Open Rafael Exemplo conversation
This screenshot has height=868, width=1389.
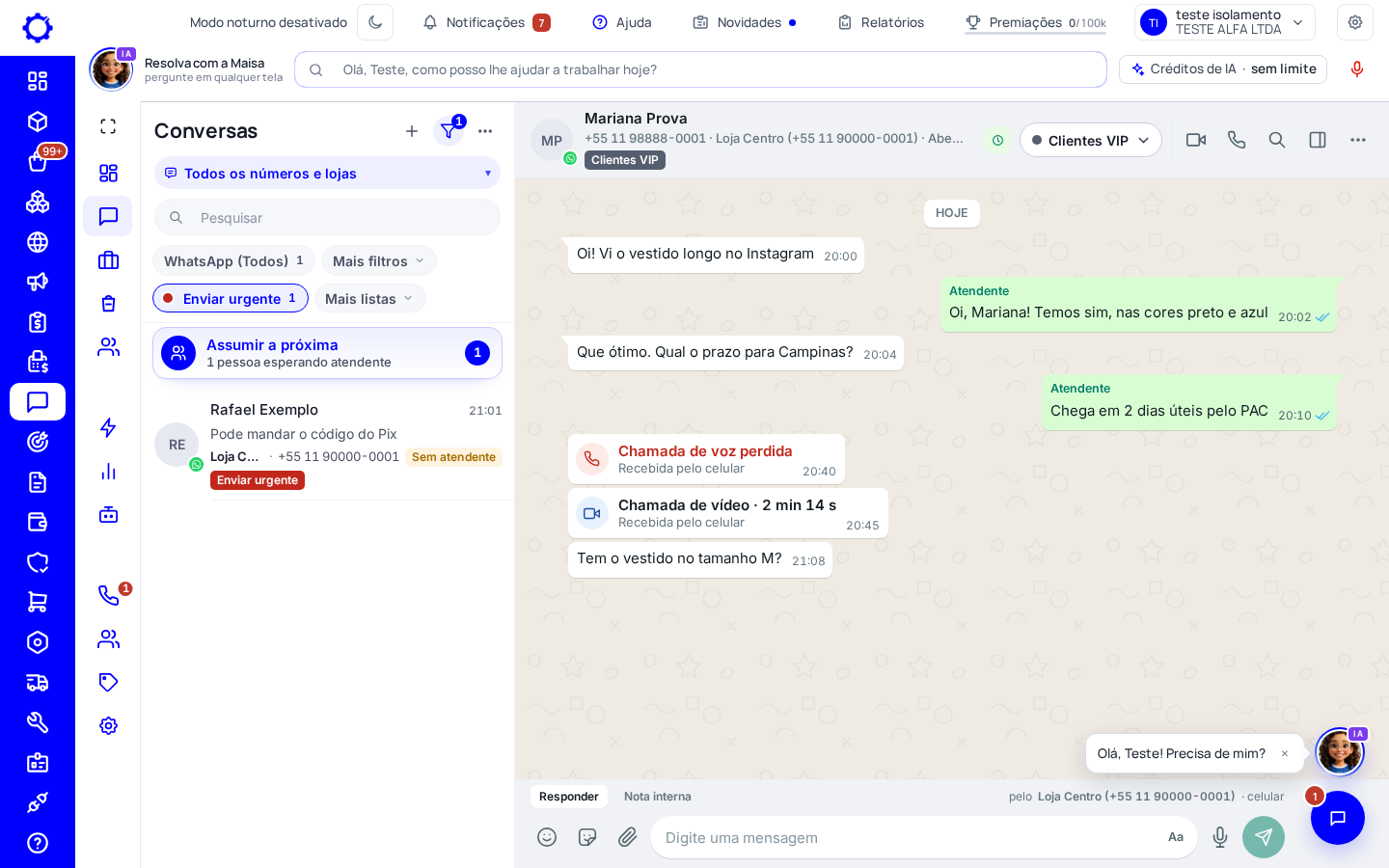327,444
